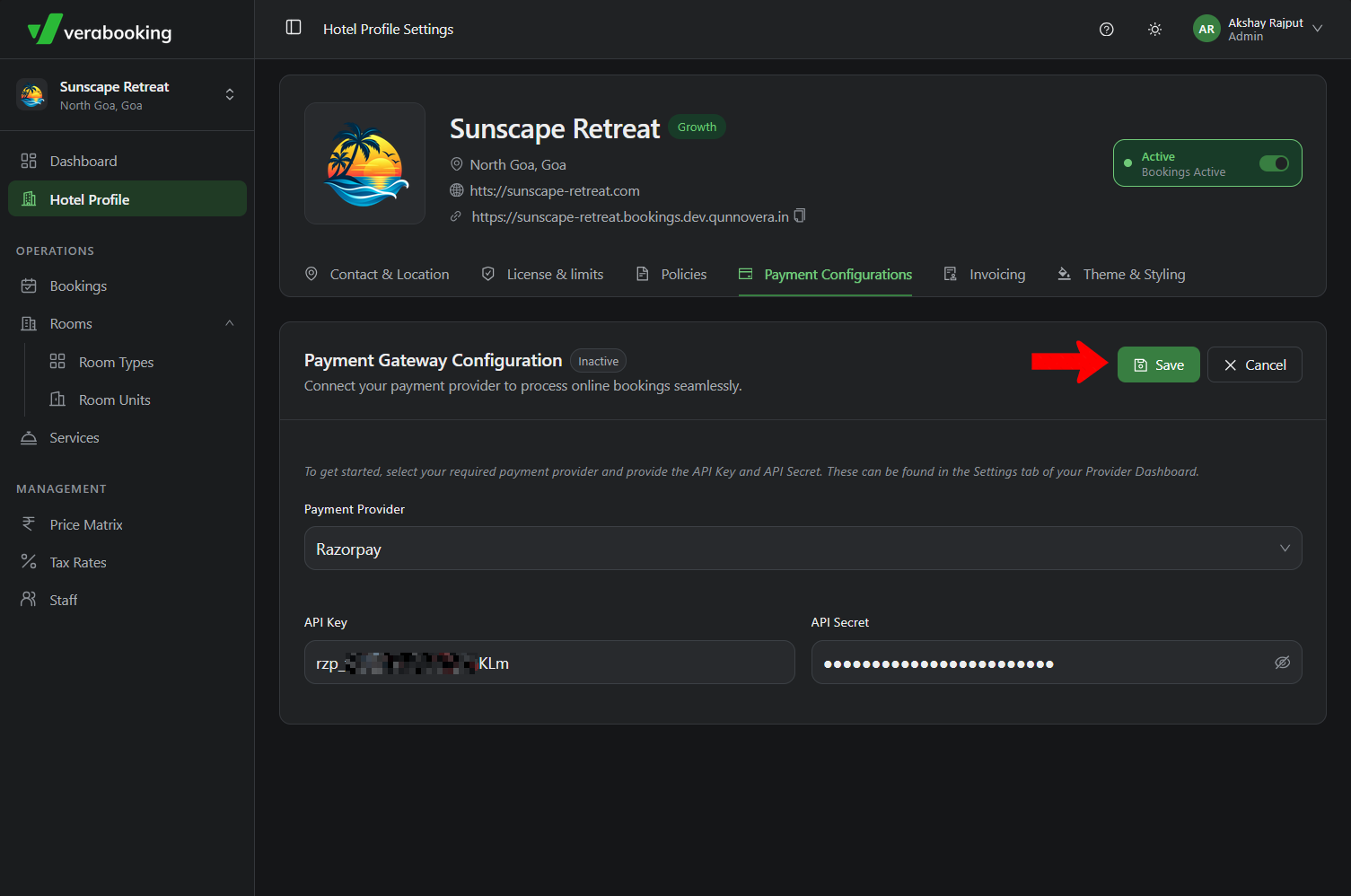The width and height of the screenshot is (1351, 896).
Task: Cancel payment configuration editing
Action: 1254,365
